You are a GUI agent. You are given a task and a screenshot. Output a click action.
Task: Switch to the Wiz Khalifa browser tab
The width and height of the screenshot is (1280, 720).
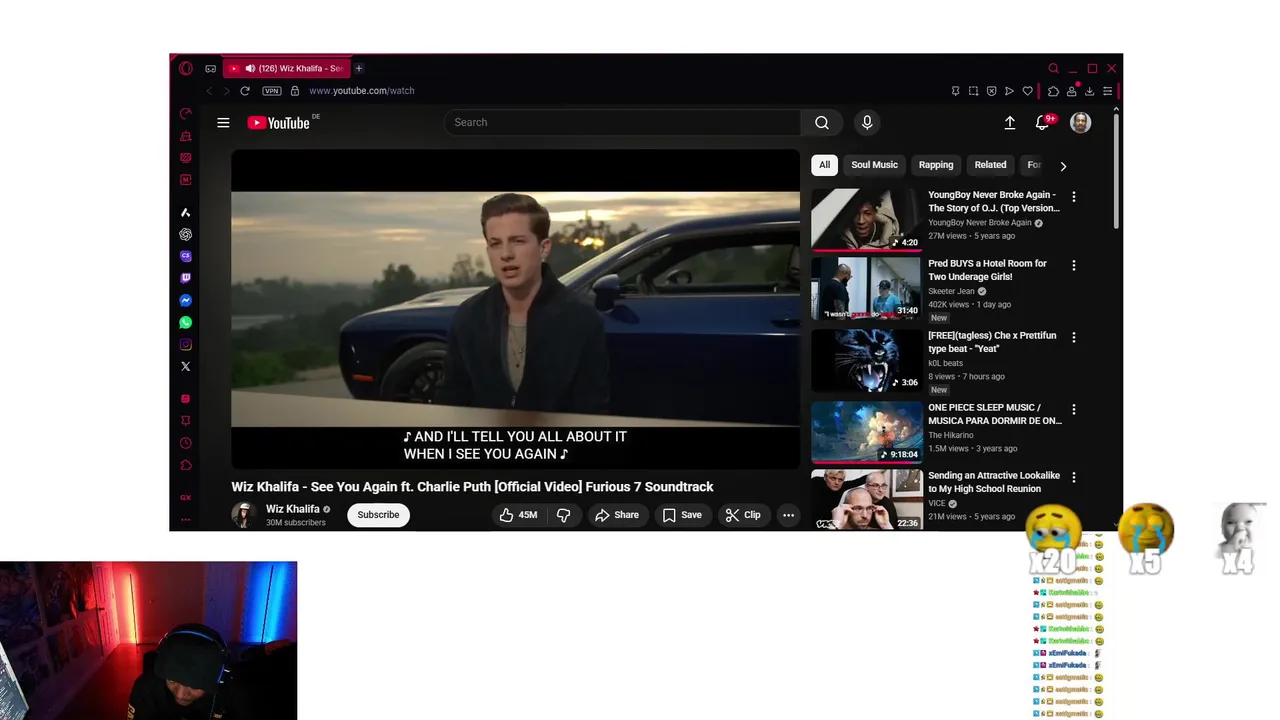(x=287, y=68)
